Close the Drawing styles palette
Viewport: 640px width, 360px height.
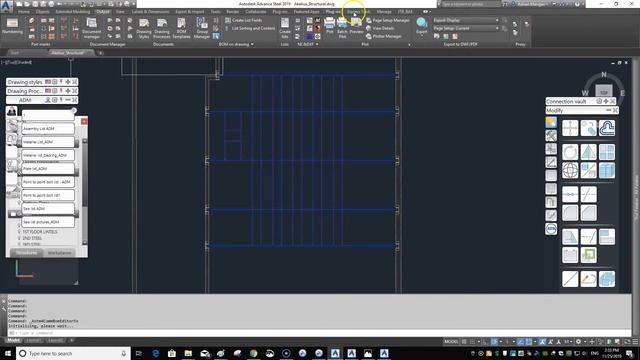pos(74,82)
